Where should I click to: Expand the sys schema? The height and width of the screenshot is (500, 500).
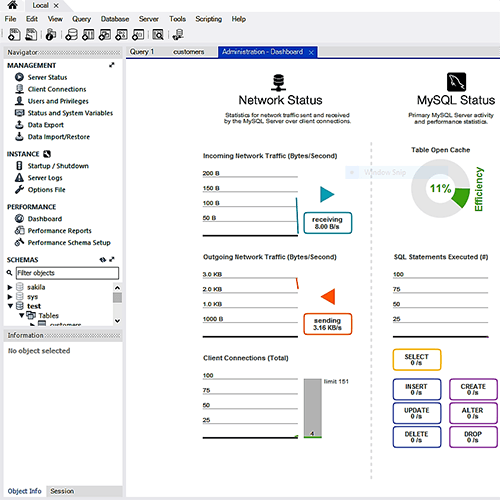tap(10, 297)
